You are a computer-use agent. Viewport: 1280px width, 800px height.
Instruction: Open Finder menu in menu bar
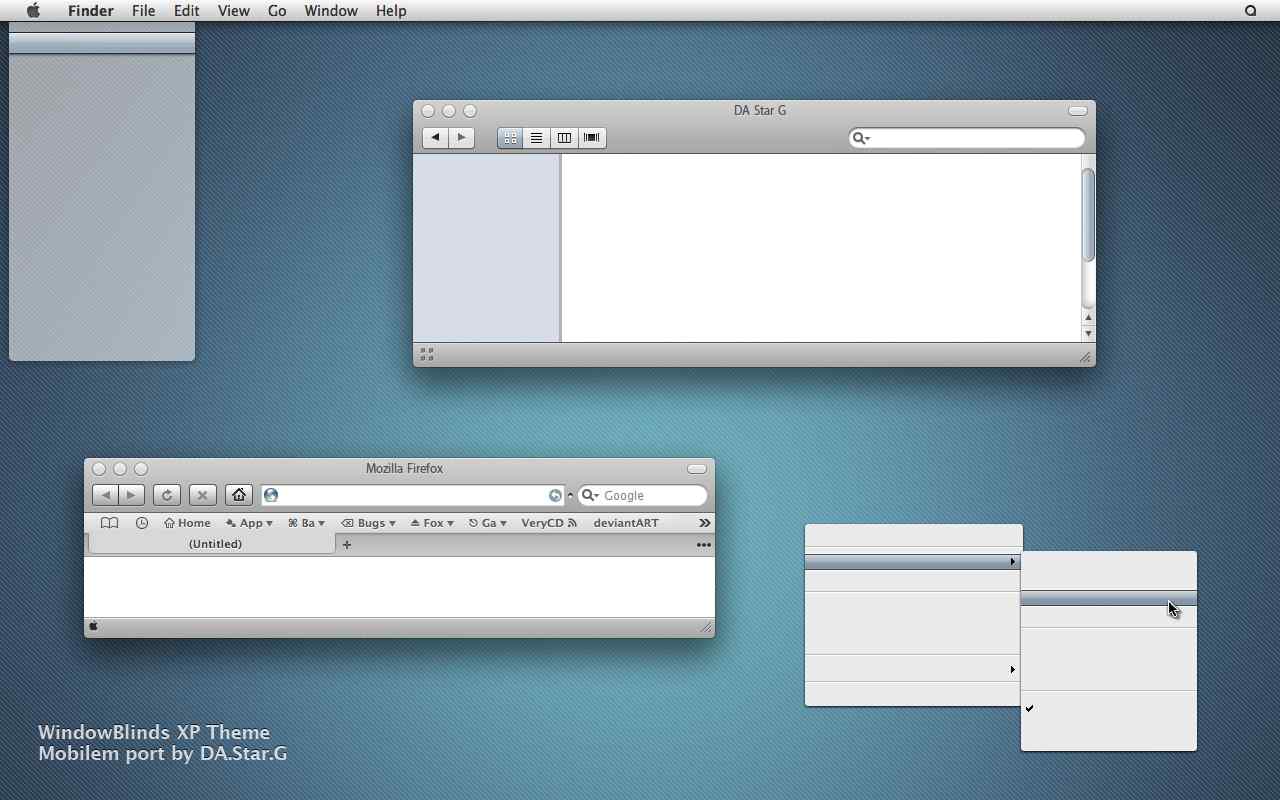tap(91, 11)
